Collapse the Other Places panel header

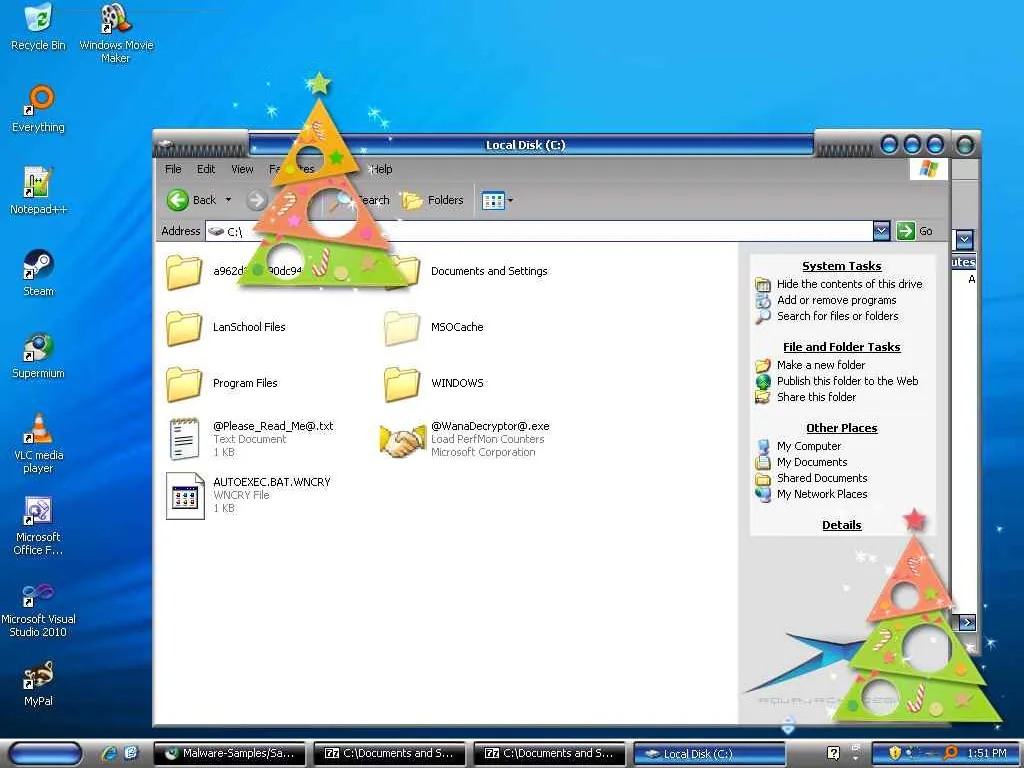pyautogui.click(x=842, y=428)
